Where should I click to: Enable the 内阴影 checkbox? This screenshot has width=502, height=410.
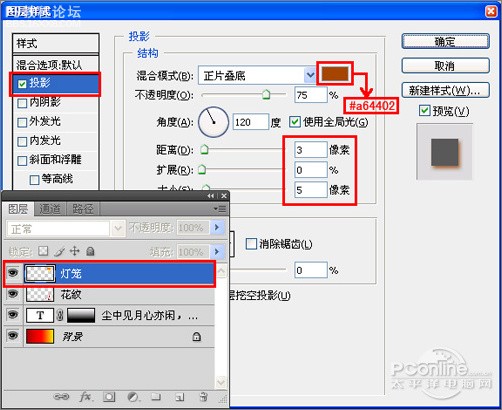(22, 103)
